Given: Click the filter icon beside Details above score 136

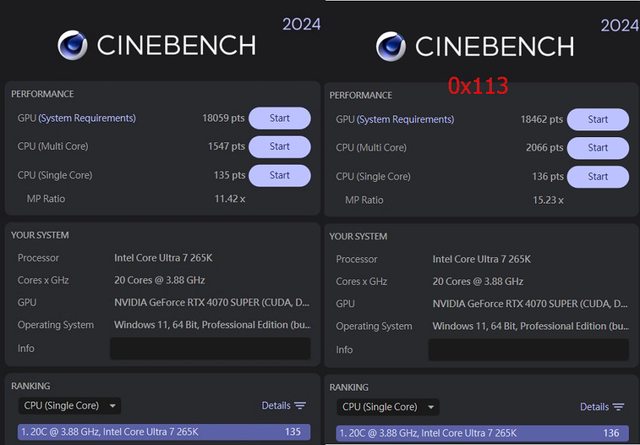Looking at the screenshot, I should pos(617,407).
